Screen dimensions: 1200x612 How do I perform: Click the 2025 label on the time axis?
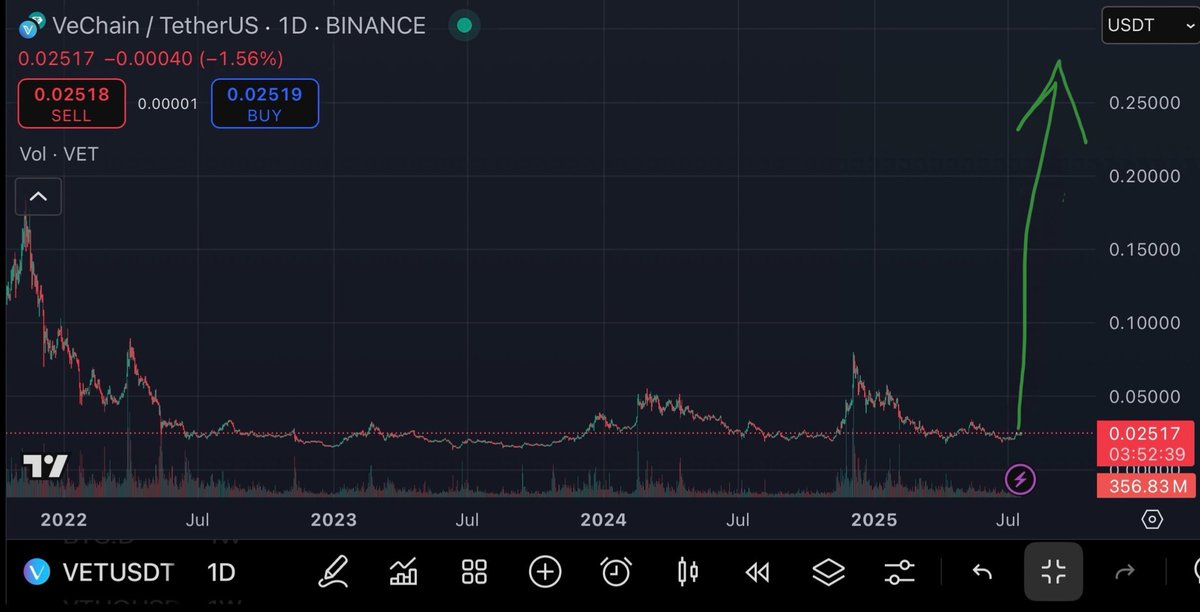pyautogui.click(x=874, y=519)
